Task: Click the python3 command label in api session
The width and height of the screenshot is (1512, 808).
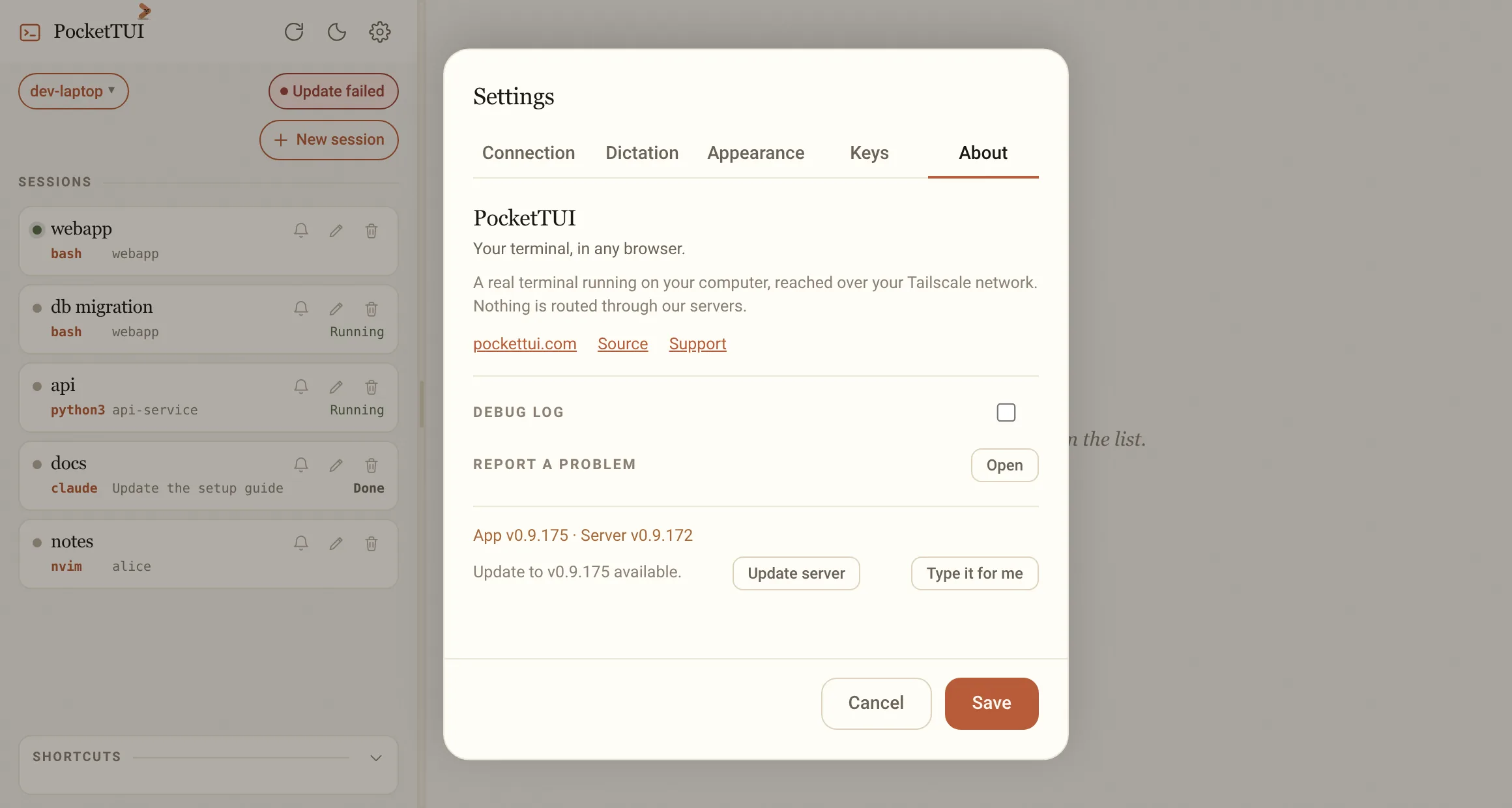Action: (x=78, y=410)
